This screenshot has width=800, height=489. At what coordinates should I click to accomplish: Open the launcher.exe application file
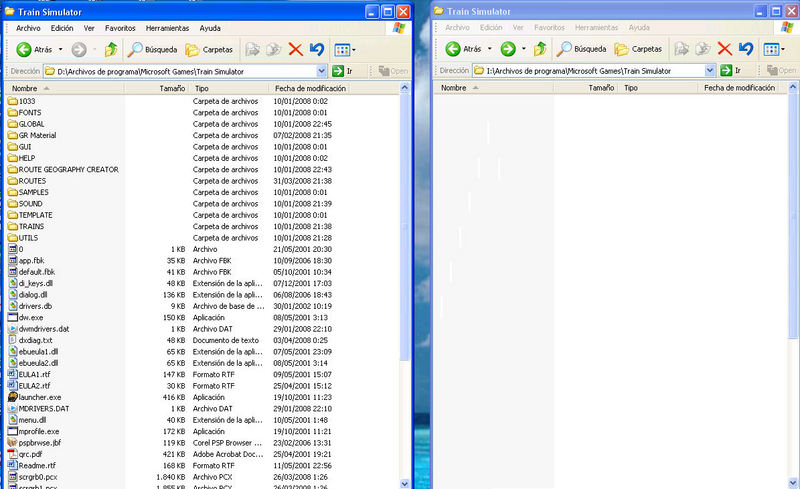click(40, 397)
